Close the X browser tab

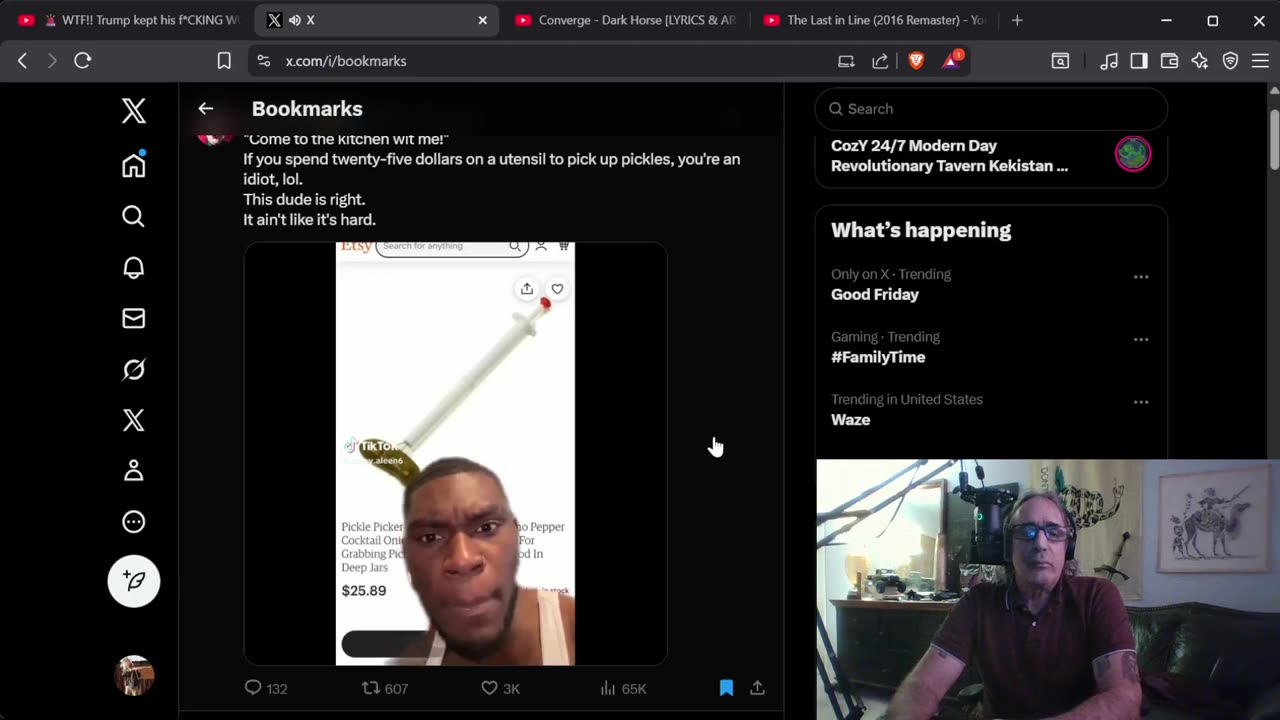482,20
